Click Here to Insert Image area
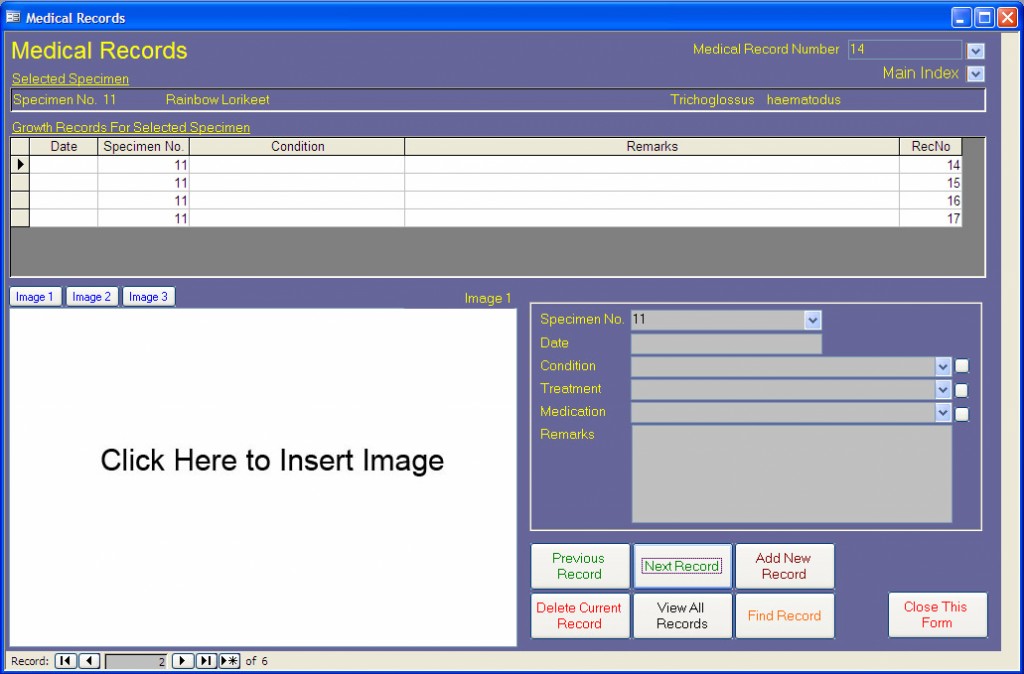 click(263, 477)
